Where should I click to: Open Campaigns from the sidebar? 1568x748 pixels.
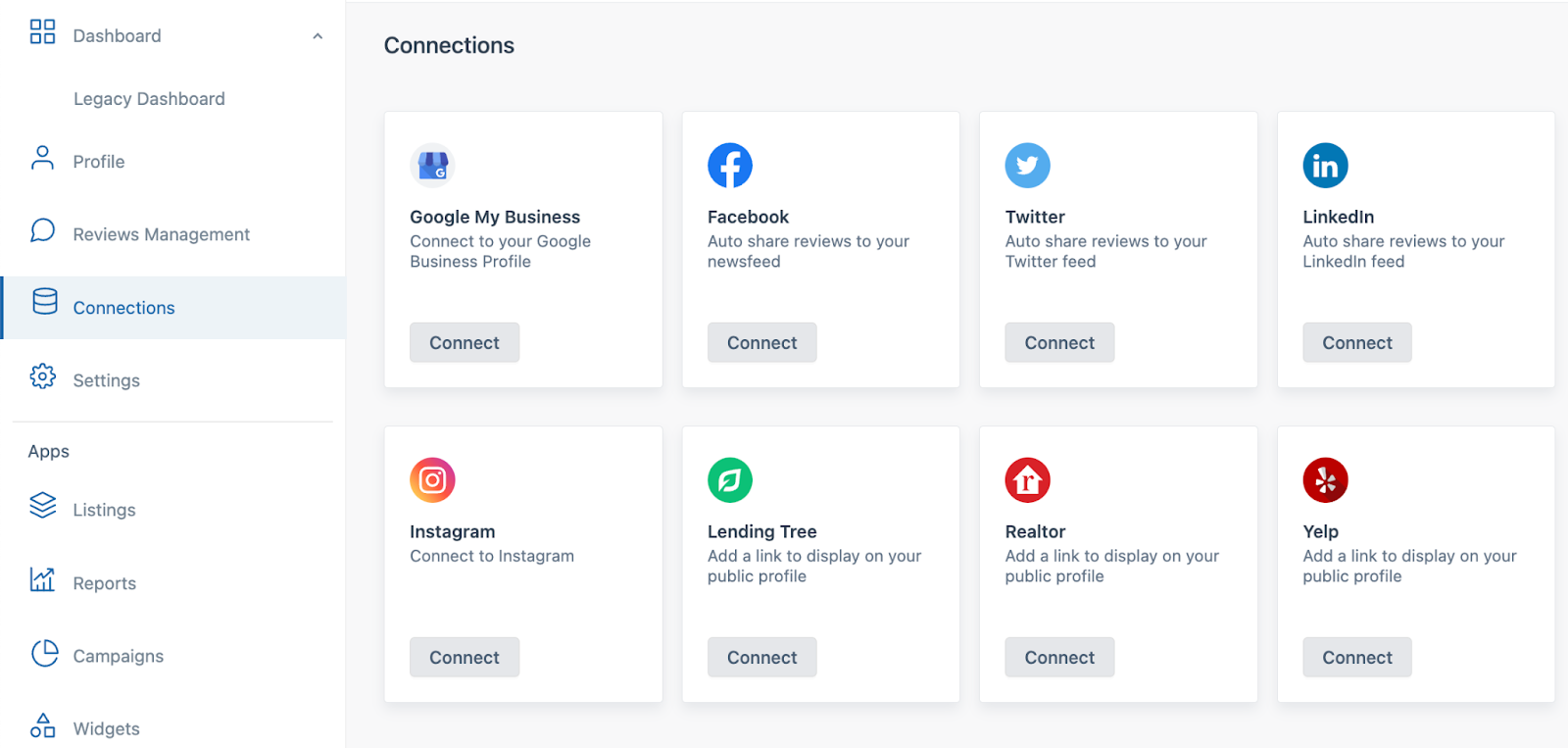pos(118,656)
